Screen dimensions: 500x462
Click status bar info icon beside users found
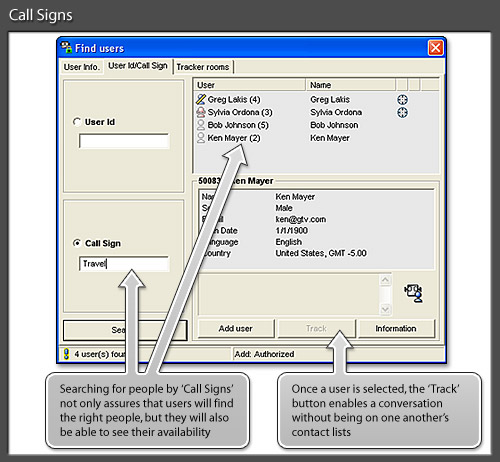pos(66,354)
